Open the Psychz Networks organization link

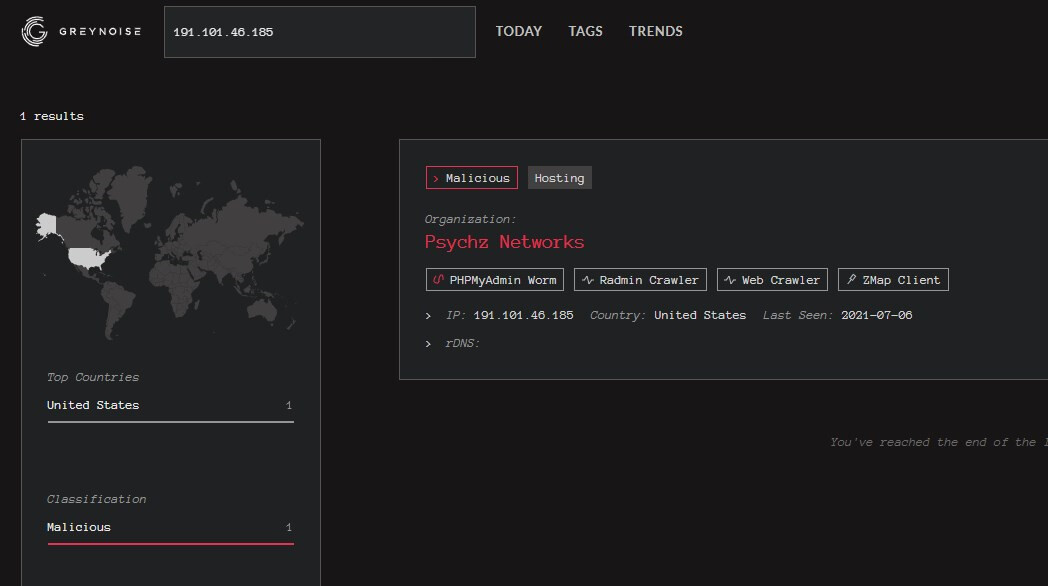pos(505,242)
